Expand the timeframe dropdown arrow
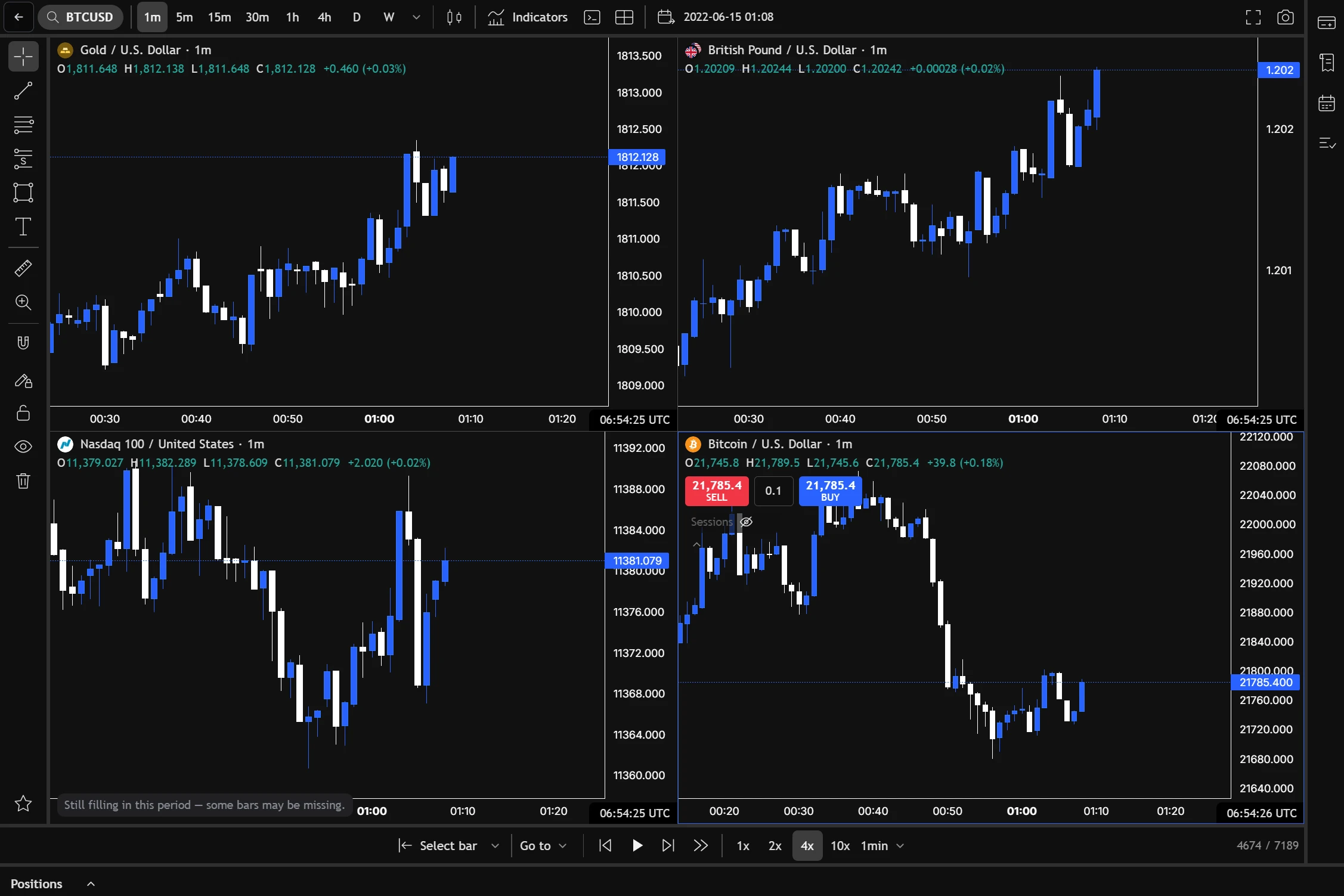The image size is (1344, 896). tap(416, 17)
